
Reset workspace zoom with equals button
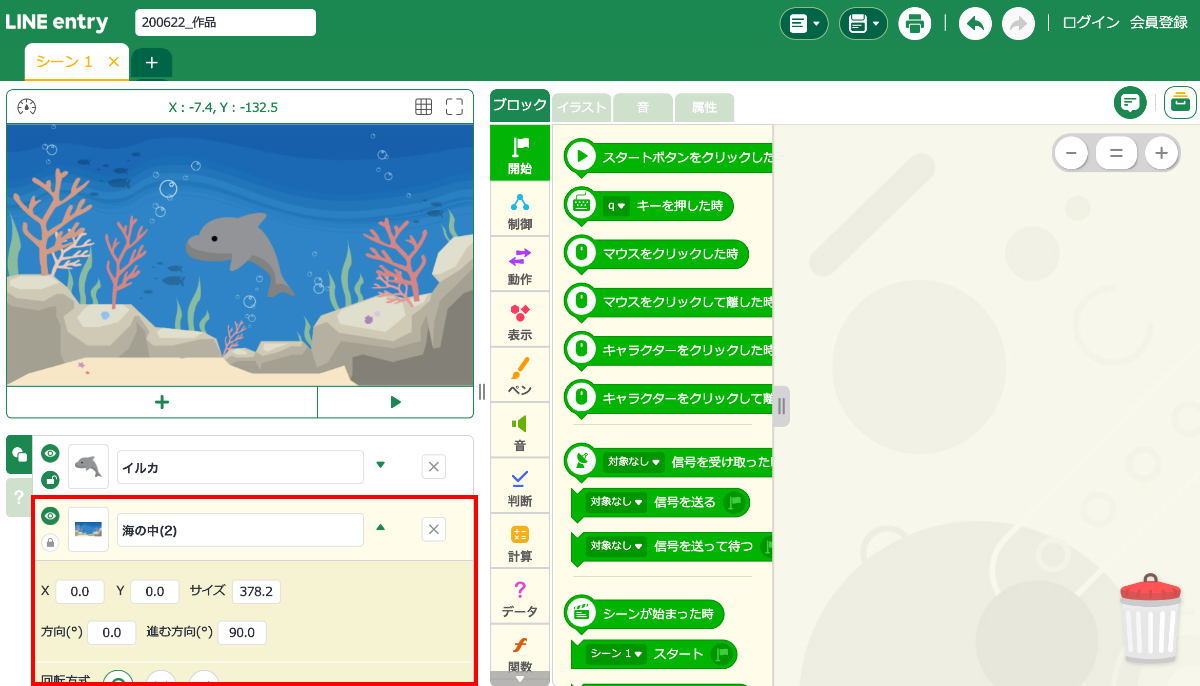[1116, 153]
